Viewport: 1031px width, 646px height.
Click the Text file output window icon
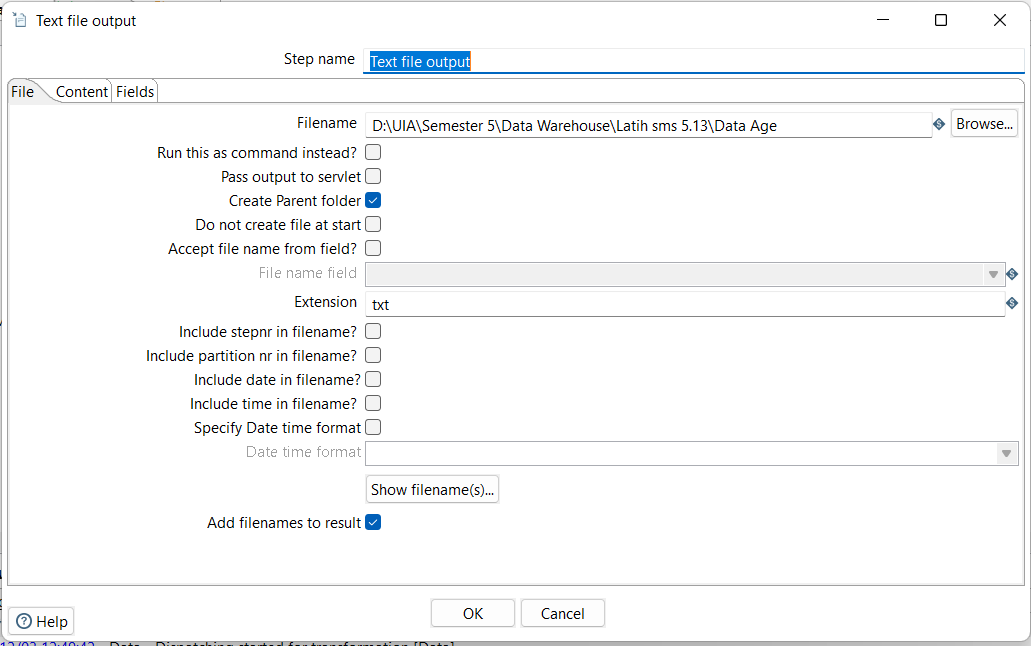19,20
